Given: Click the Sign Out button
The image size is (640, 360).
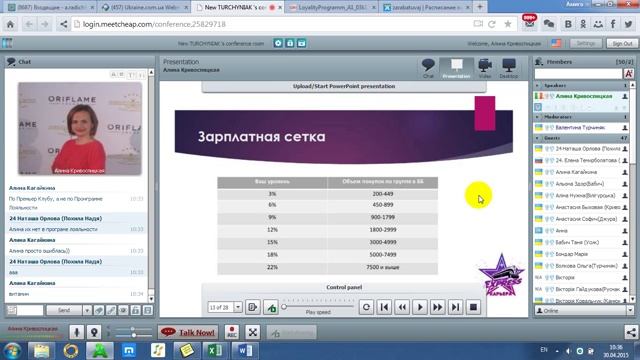Looking at the screenshot, I should pos(622,43).
